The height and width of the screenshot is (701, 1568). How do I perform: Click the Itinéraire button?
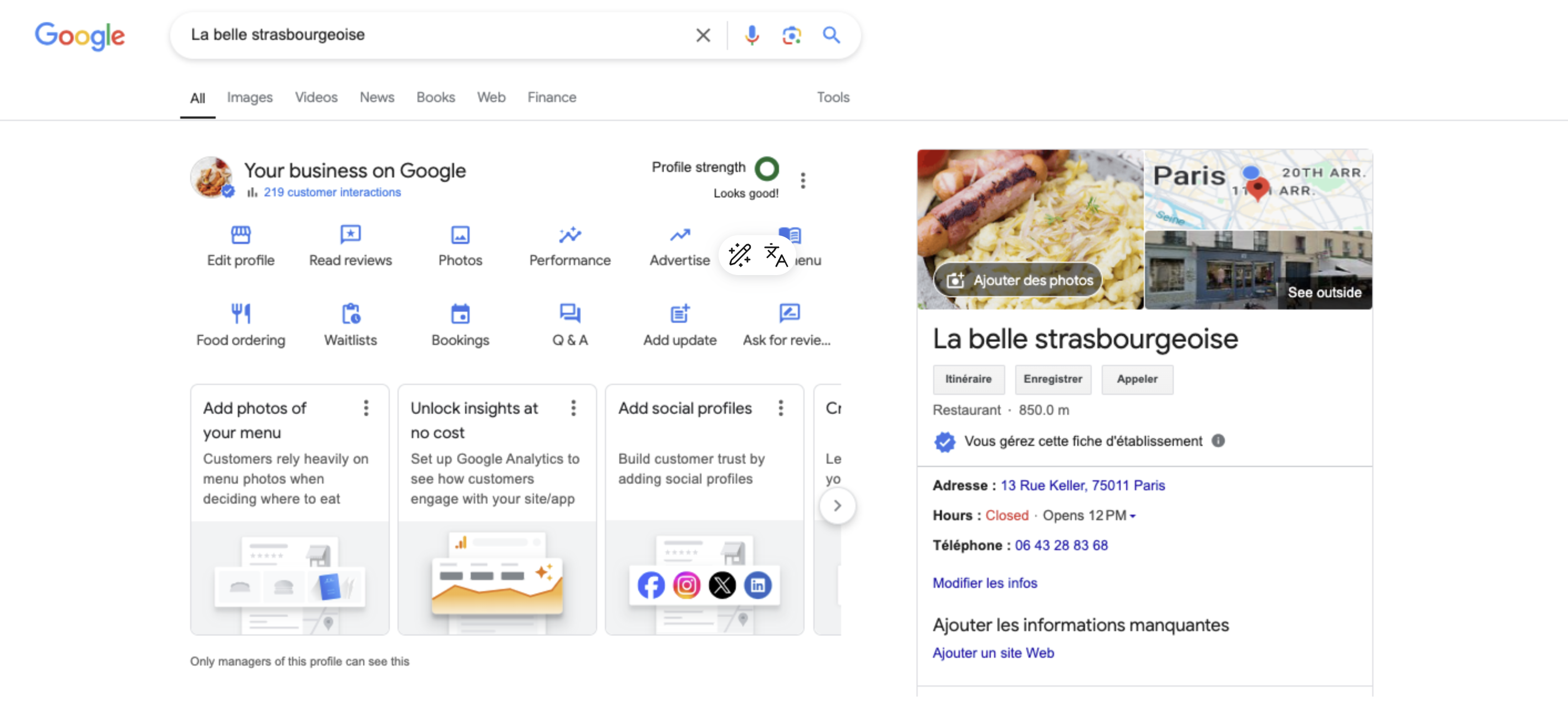click(x=968, y=379)
